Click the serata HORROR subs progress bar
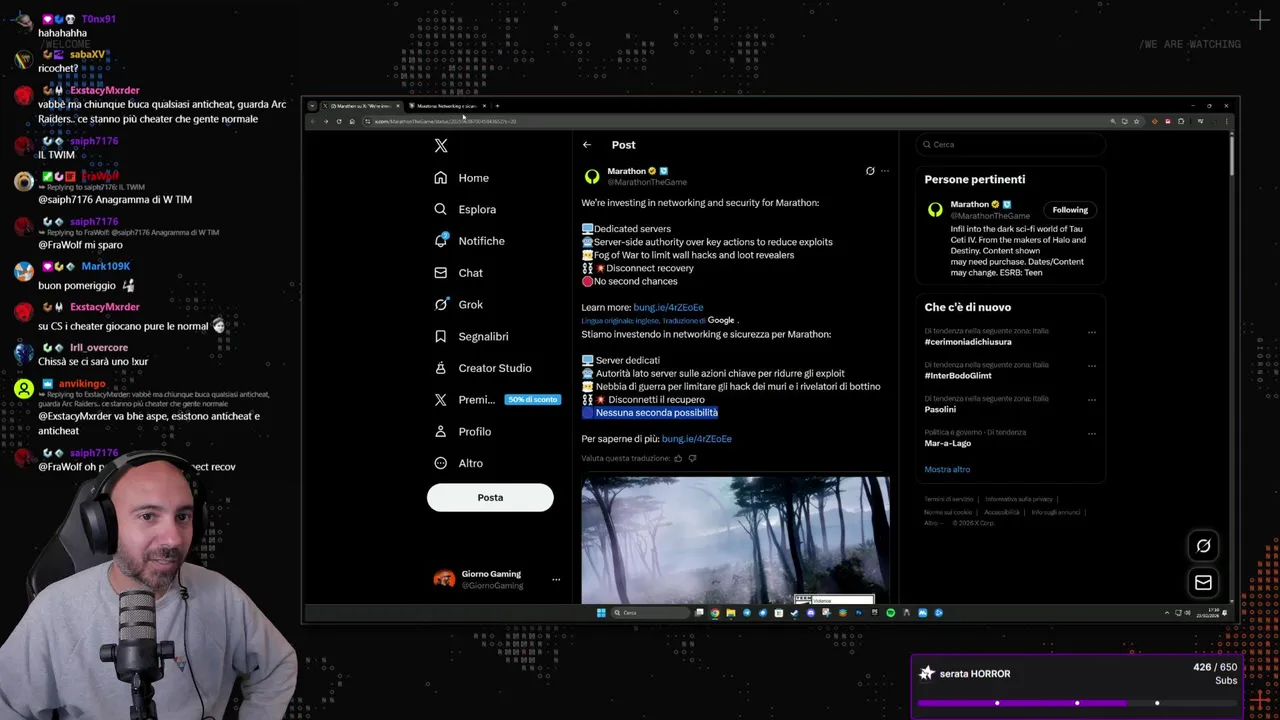 pos(1077,703)
